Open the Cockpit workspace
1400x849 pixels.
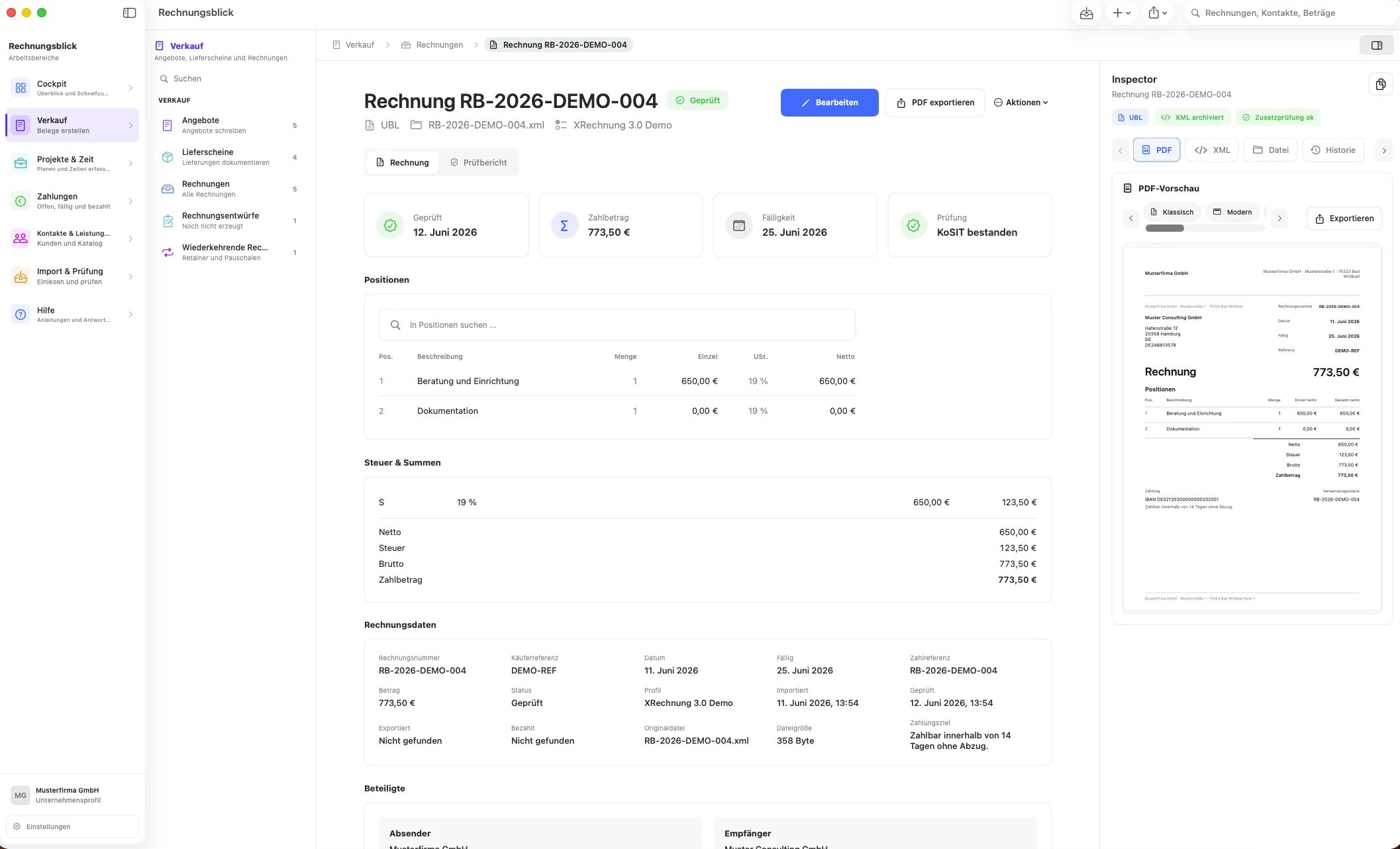[x=72, y=87]
